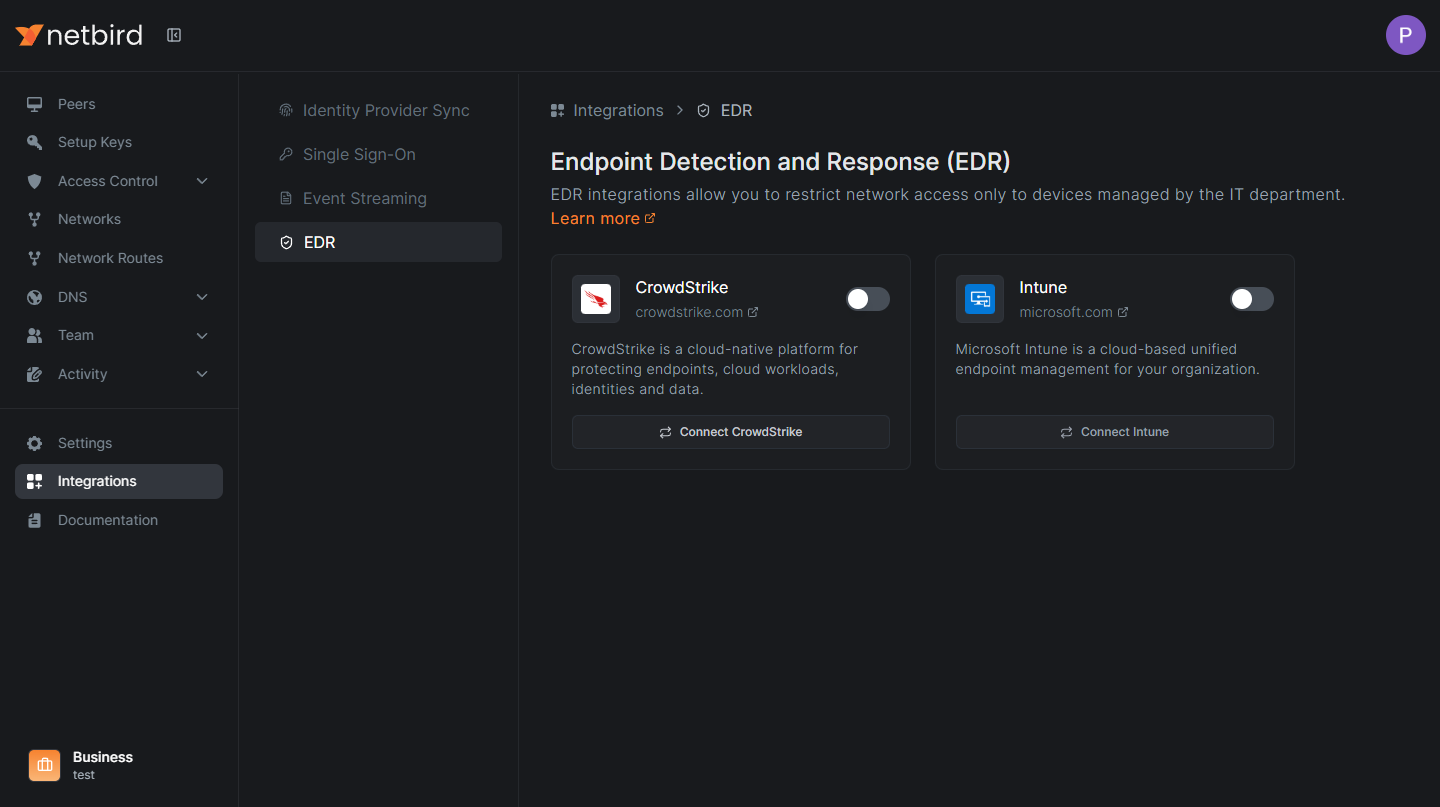Enable the CrowdStrike integration toggle

[x=867, y=299]
